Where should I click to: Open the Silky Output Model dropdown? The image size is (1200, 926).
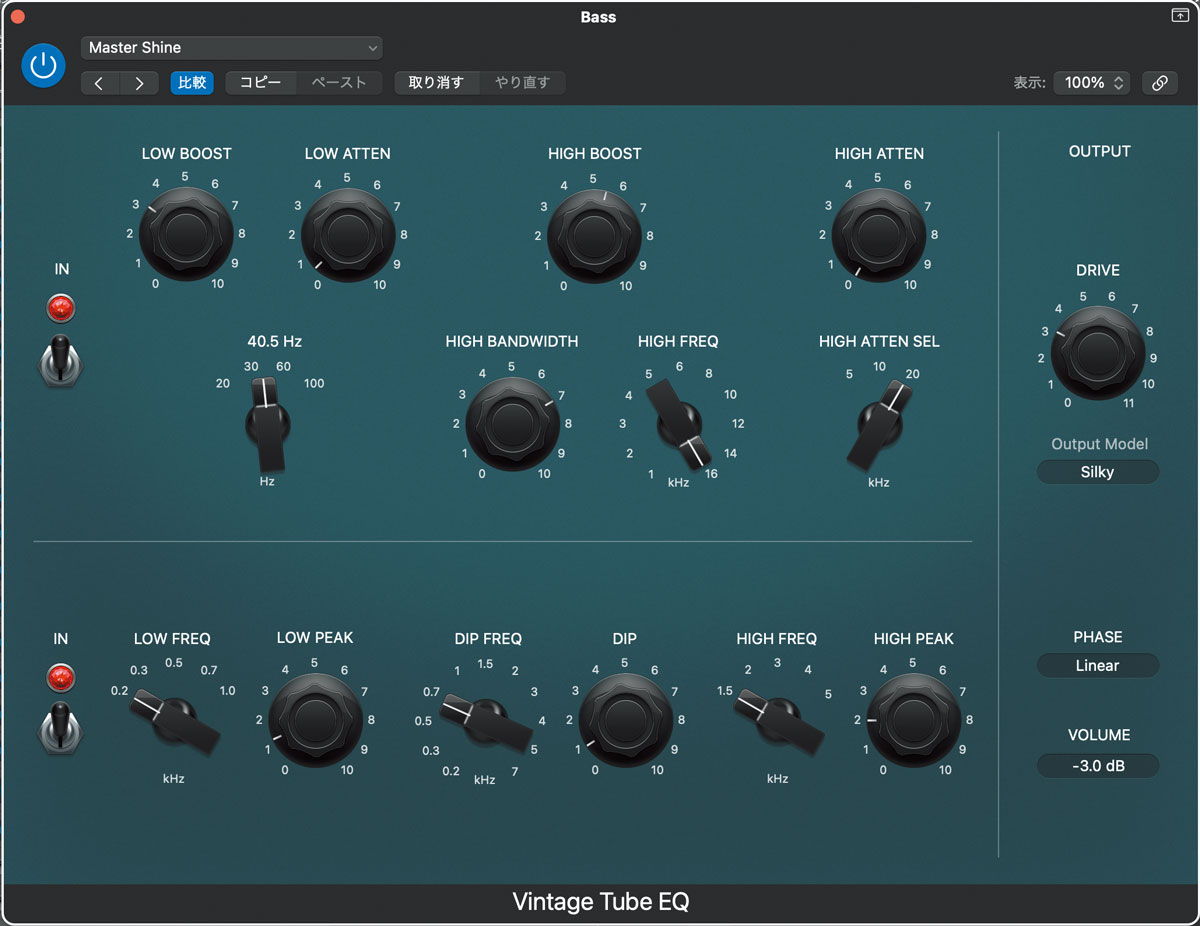[1098, 472]
